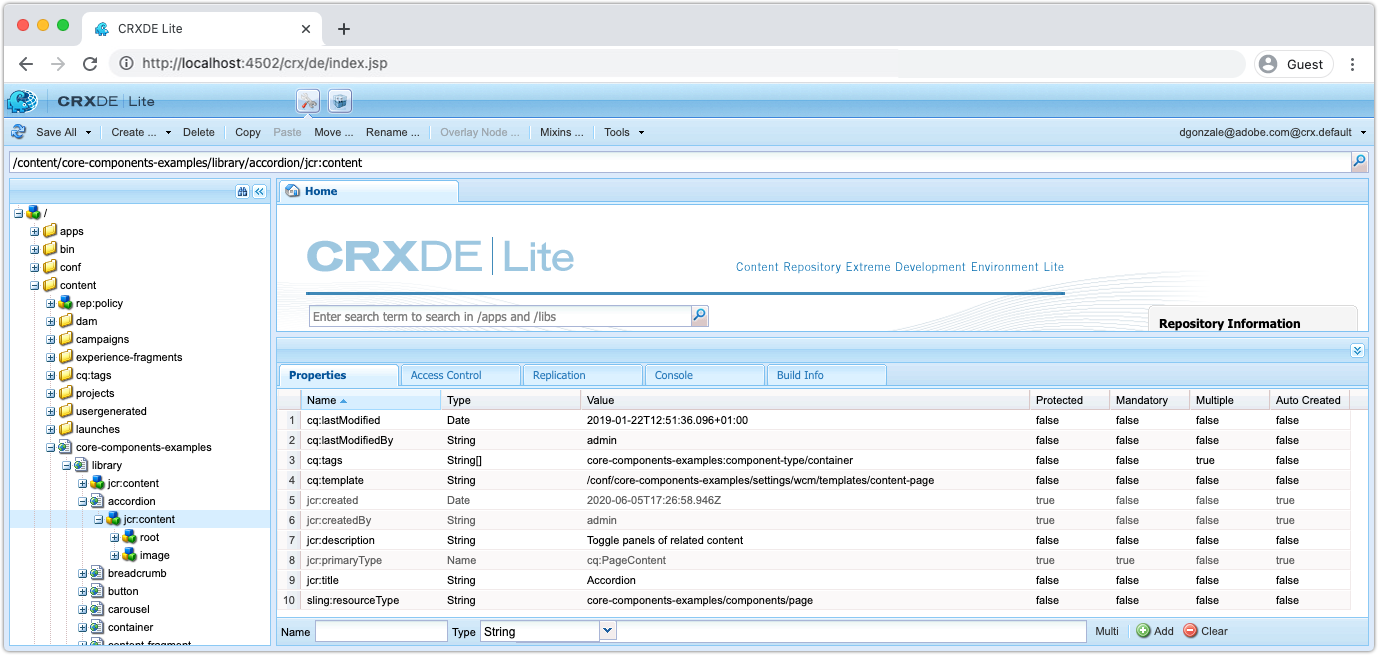This screenshot has width=1378, height=655.
Task: Click Mixins in the toolbar
Action: pyautogui.click(x=562, y=132)
